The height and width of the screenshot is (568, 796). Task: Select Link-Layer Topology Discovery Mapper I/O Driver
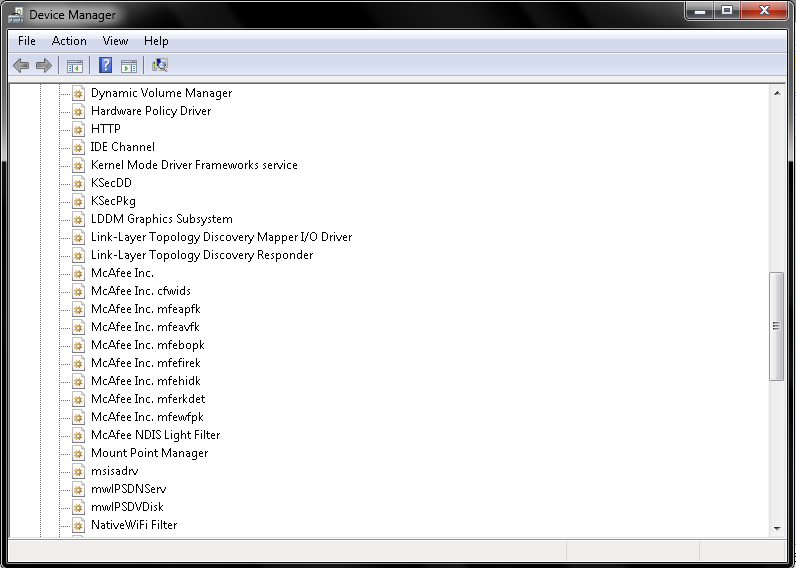point(221,237)
